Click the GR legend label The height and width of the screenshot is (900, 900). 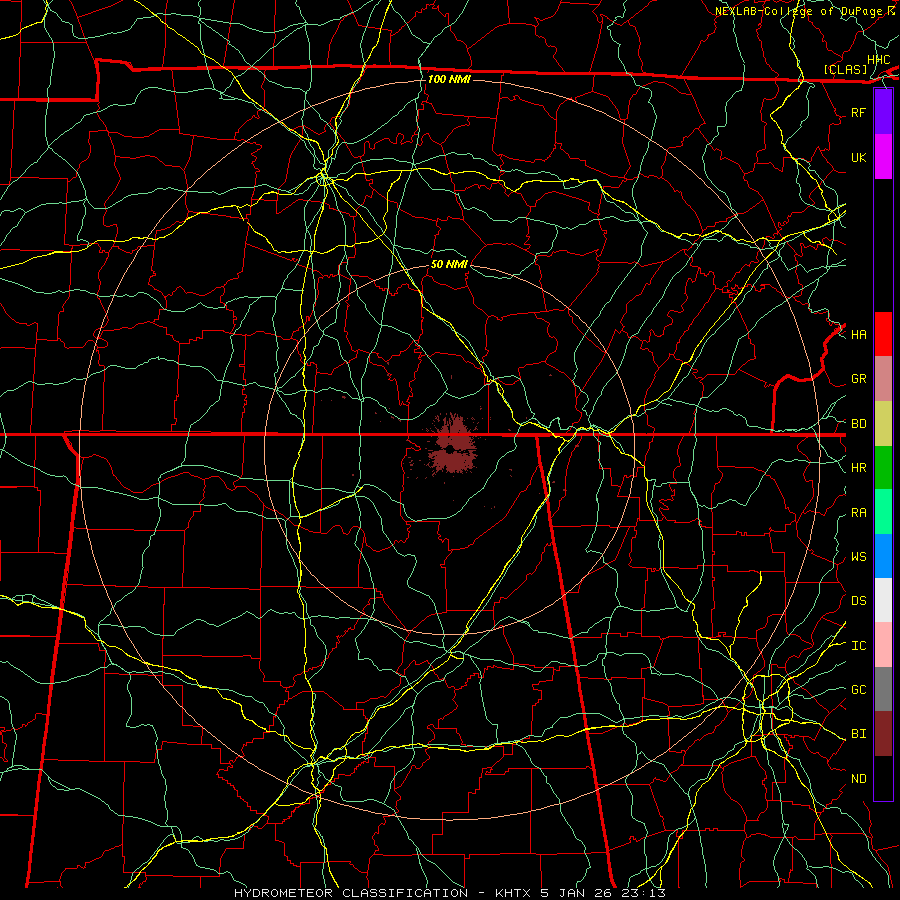[x=859, y=379]
